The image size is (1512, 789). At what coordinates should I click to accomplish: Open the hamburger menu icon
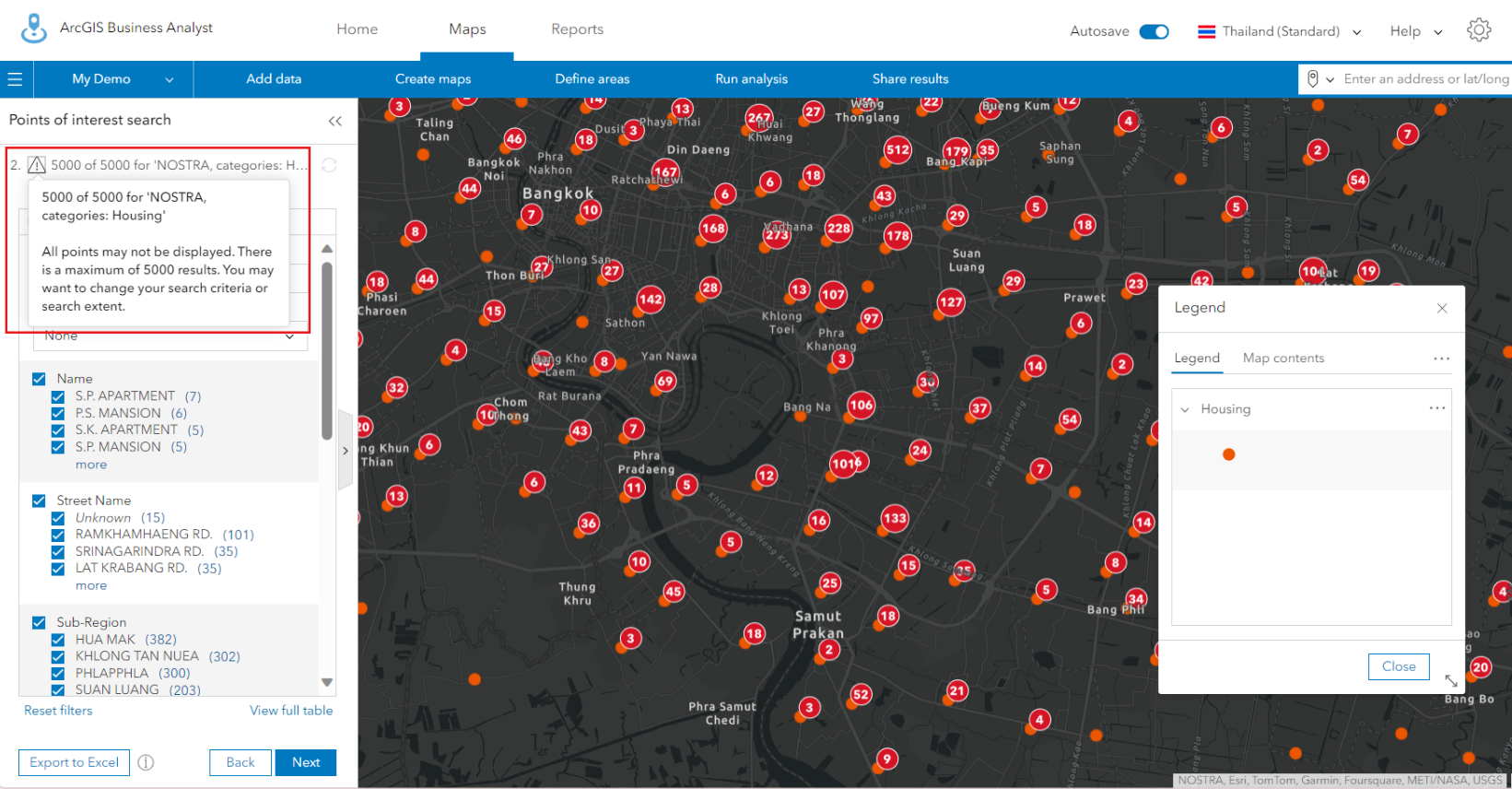click(x=15, y=79)
